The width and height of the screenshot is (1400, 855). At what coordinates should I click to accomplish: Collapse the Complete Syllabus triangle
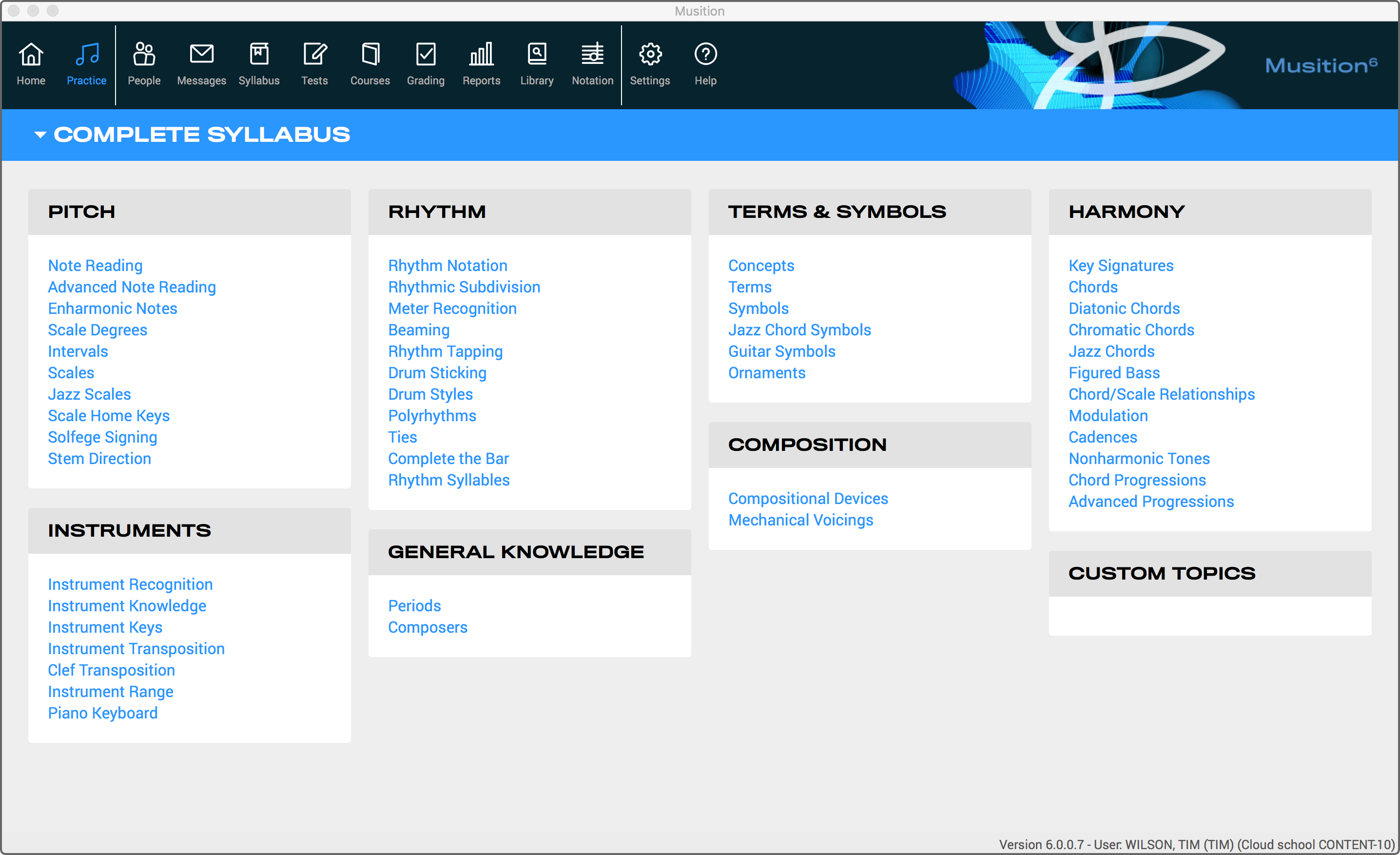click(x=40, y=135)
